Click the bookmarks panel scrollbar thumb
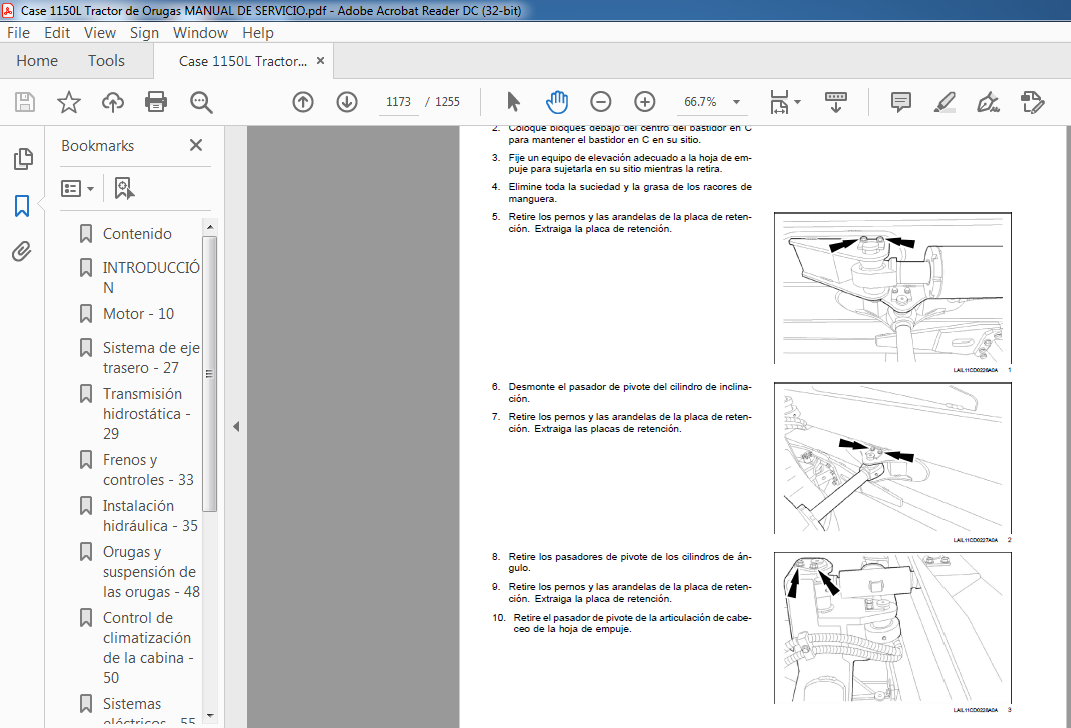Screen dimensions: 1071x728 pos(210,374)
